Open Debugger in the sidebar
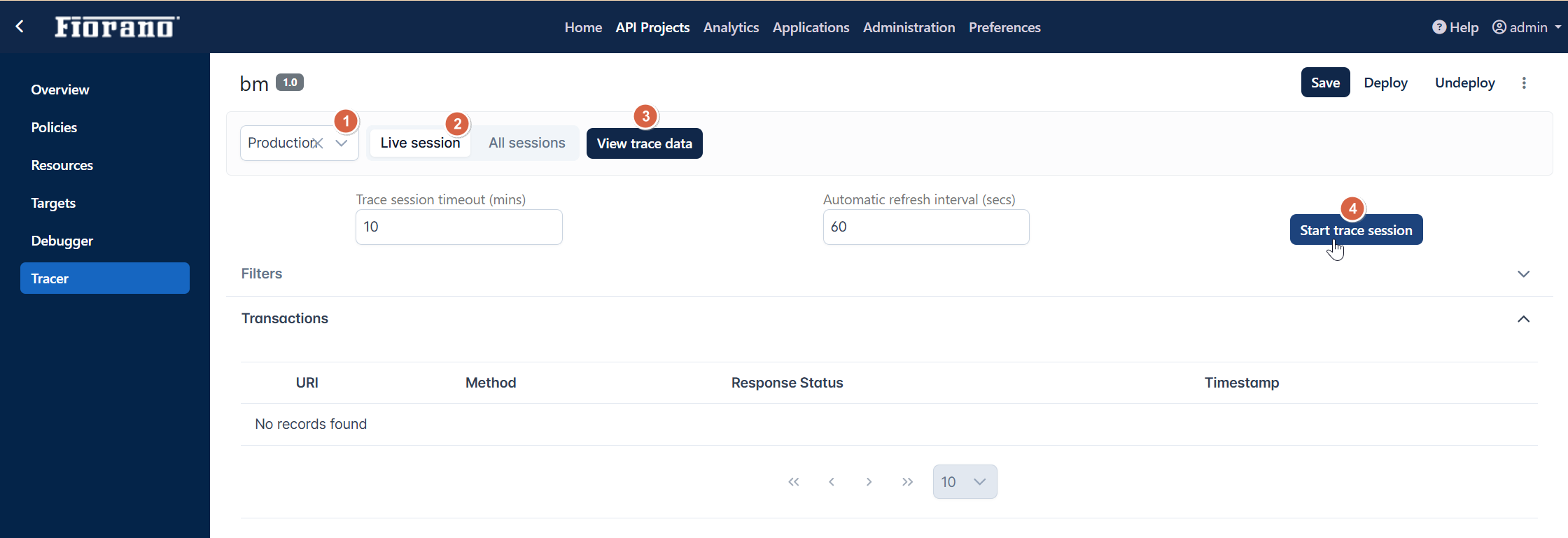Screen dimensions: 1568x538 [62, 241]
